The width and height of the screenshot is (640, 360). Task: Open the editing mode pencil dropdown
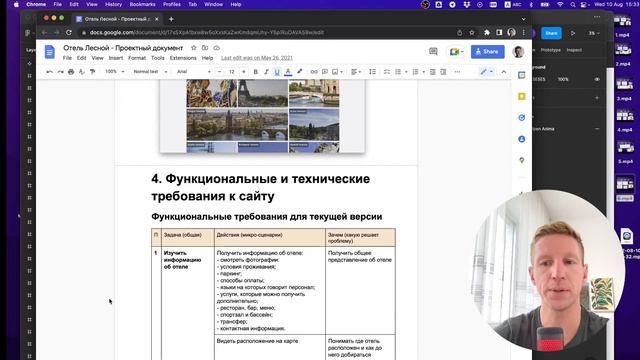tap(486, 72)
